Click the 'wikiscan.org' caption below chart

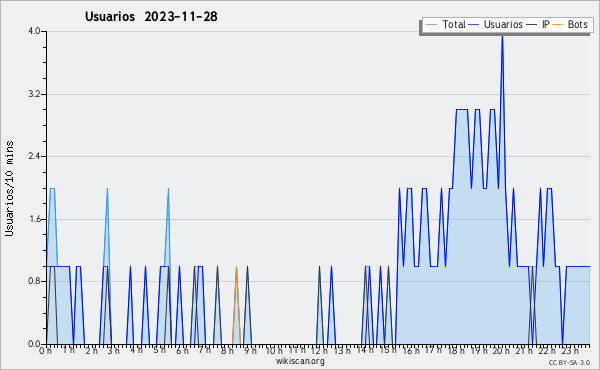[x=300, y=361]
